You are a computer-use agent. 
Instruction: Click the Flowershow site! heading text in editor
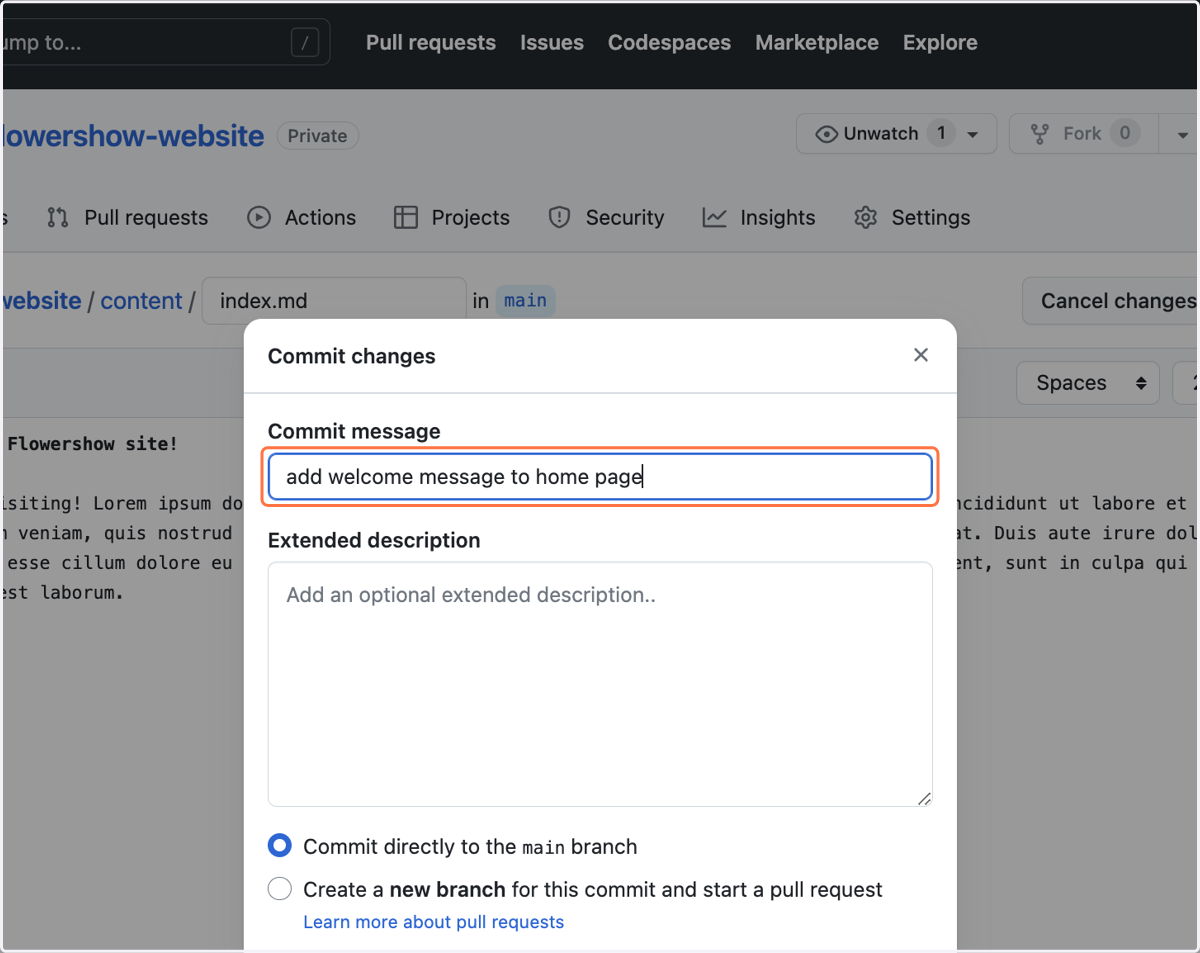tap(92, 444)
